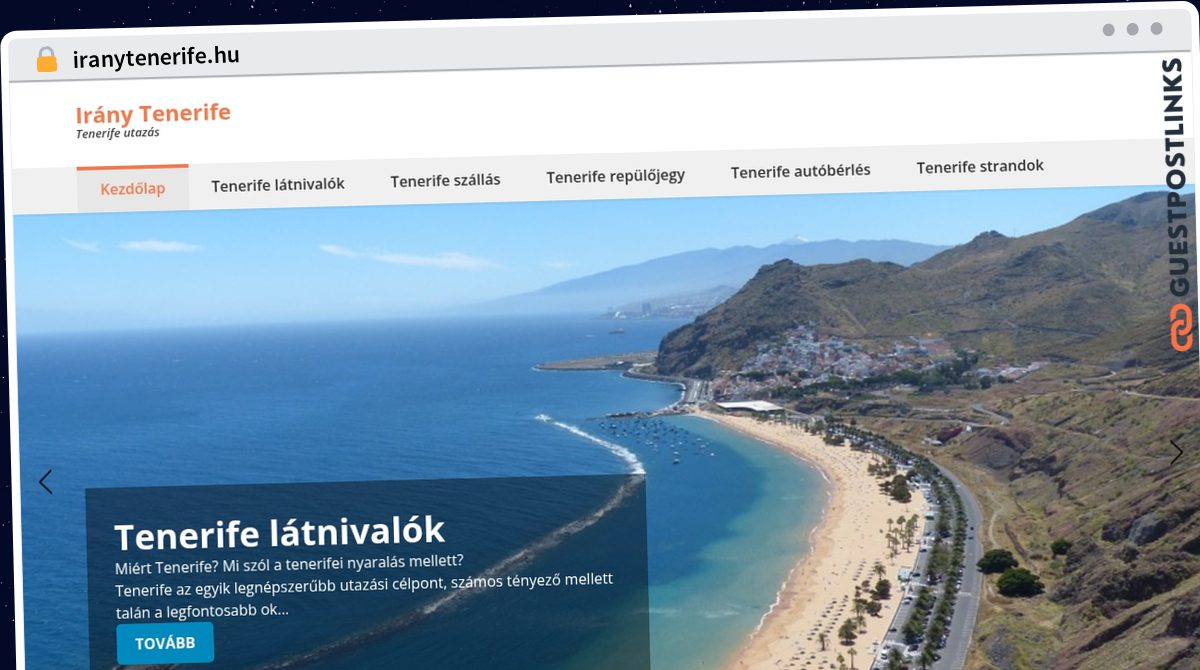Click the last gray window dot
The image size is (1200, 670).
click(1156, 29)
